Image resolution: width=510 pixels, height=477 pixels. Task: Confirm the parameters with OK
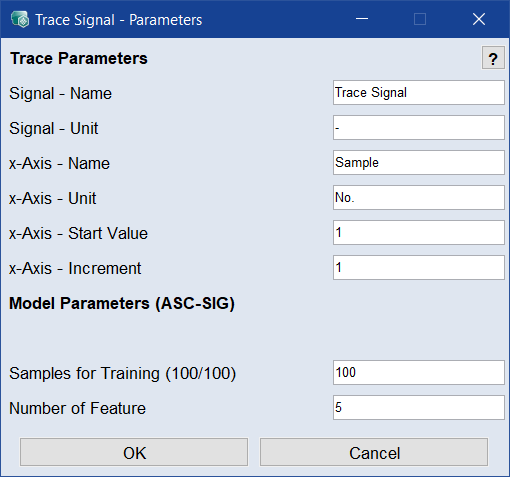(134, 452)
